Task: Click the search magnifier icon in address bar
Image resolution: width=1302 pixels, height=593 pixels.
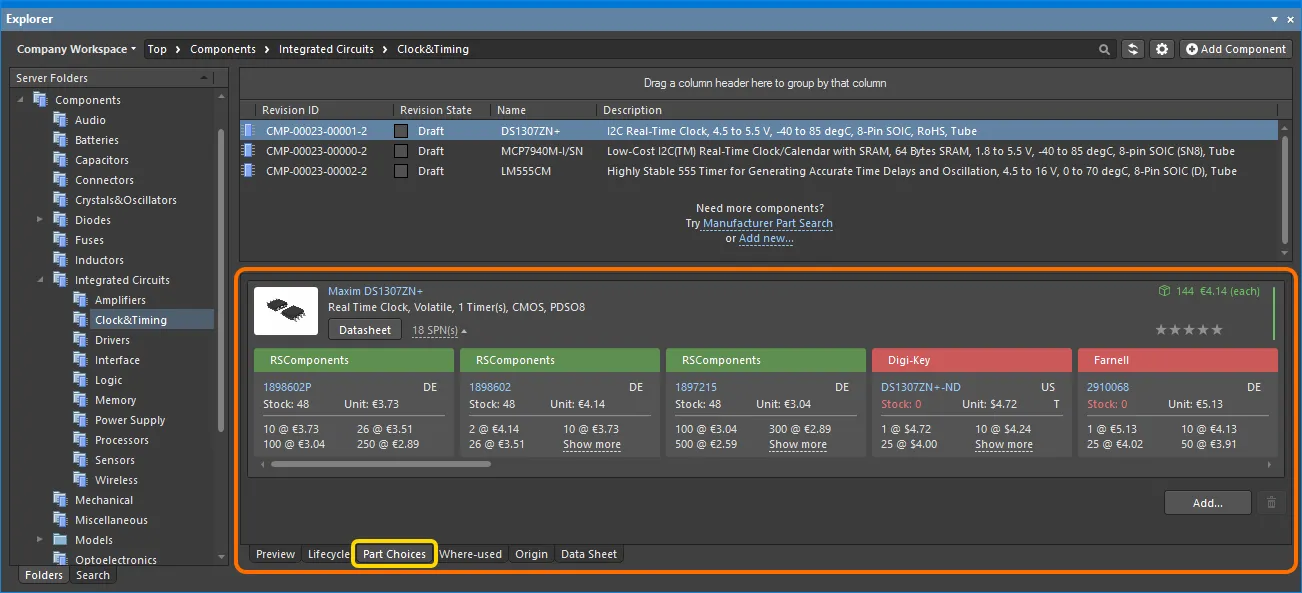Action: (1104, 49)
